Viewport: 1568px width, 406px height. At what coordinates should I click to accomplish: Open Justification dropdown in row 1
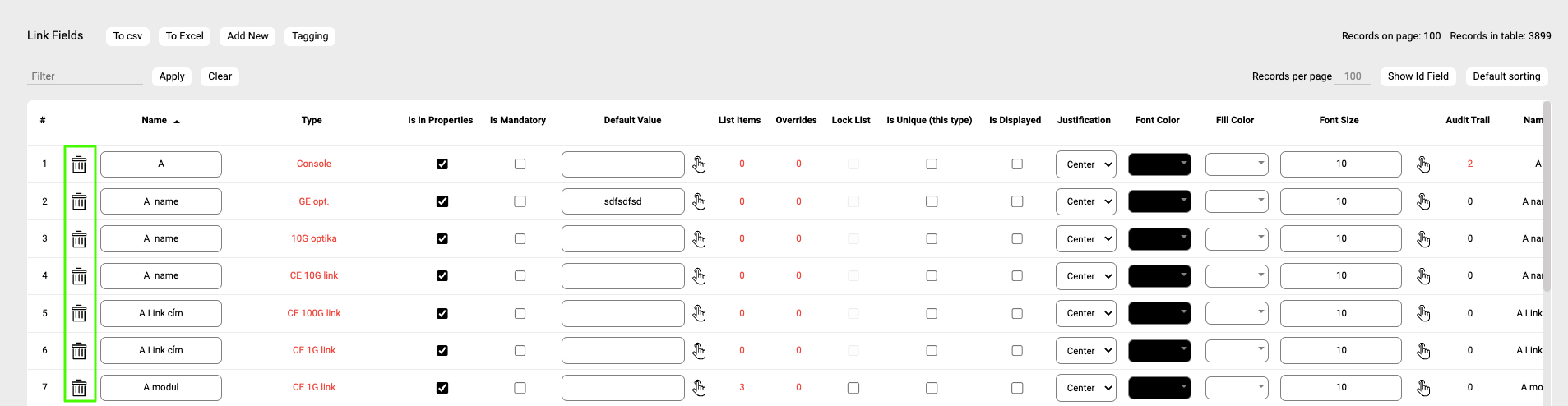pyautogui.click(x=1085, y=164)
